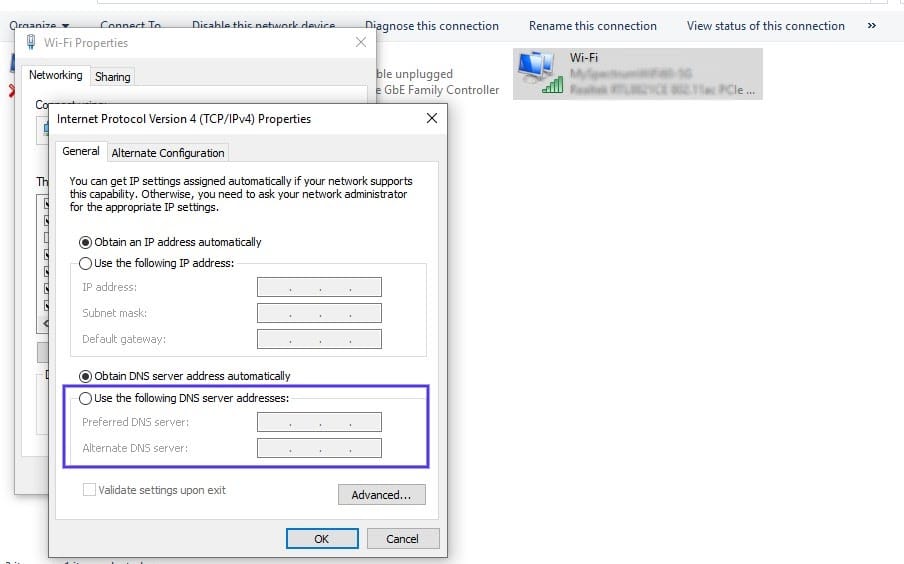
Task: Click the IP address input field
Action: 319,287
